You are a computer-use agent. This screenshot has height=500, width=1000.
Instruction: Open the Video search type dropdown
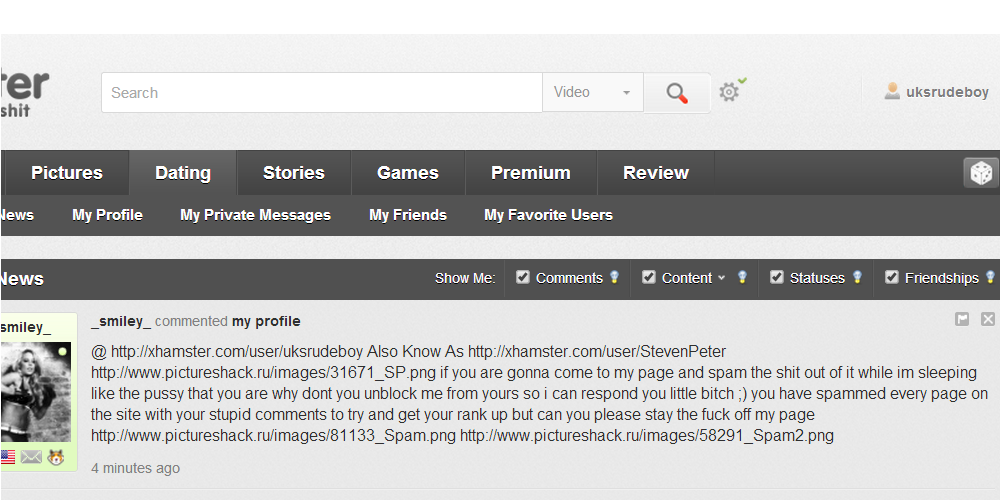[592, 92]
